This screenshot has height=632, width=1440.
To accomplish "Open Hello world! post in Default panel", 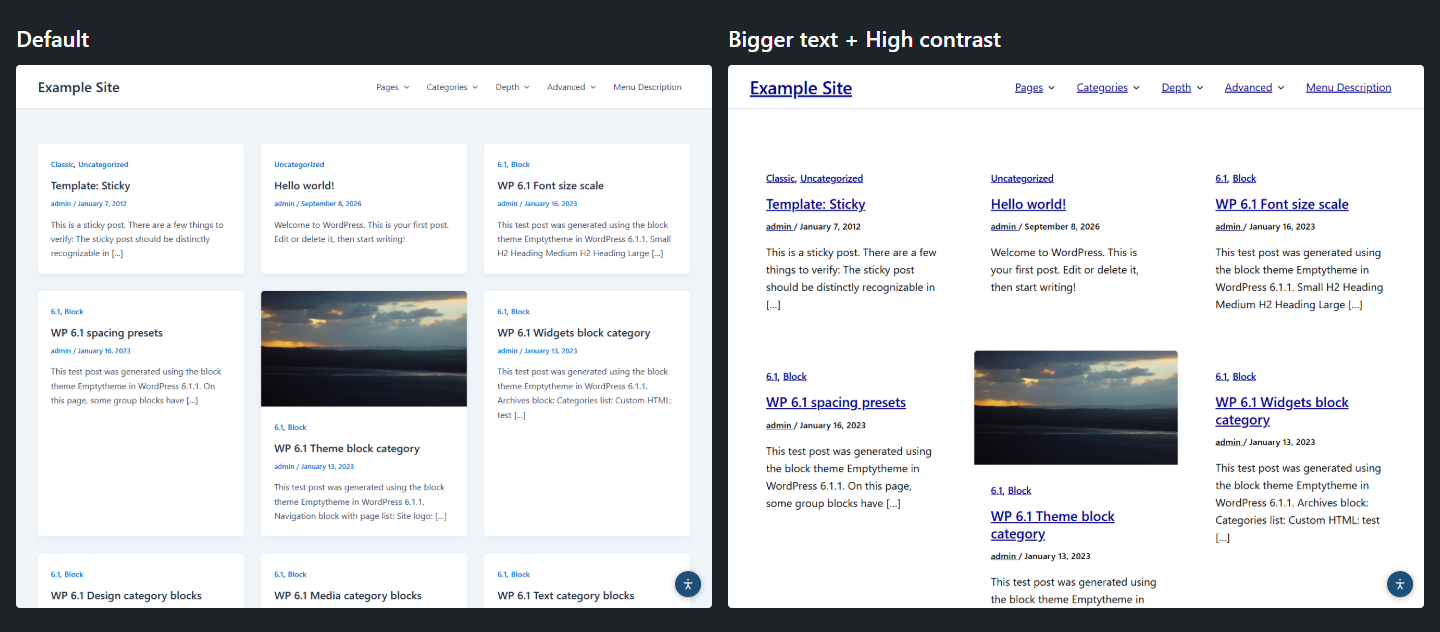I will tap(304, 185).
